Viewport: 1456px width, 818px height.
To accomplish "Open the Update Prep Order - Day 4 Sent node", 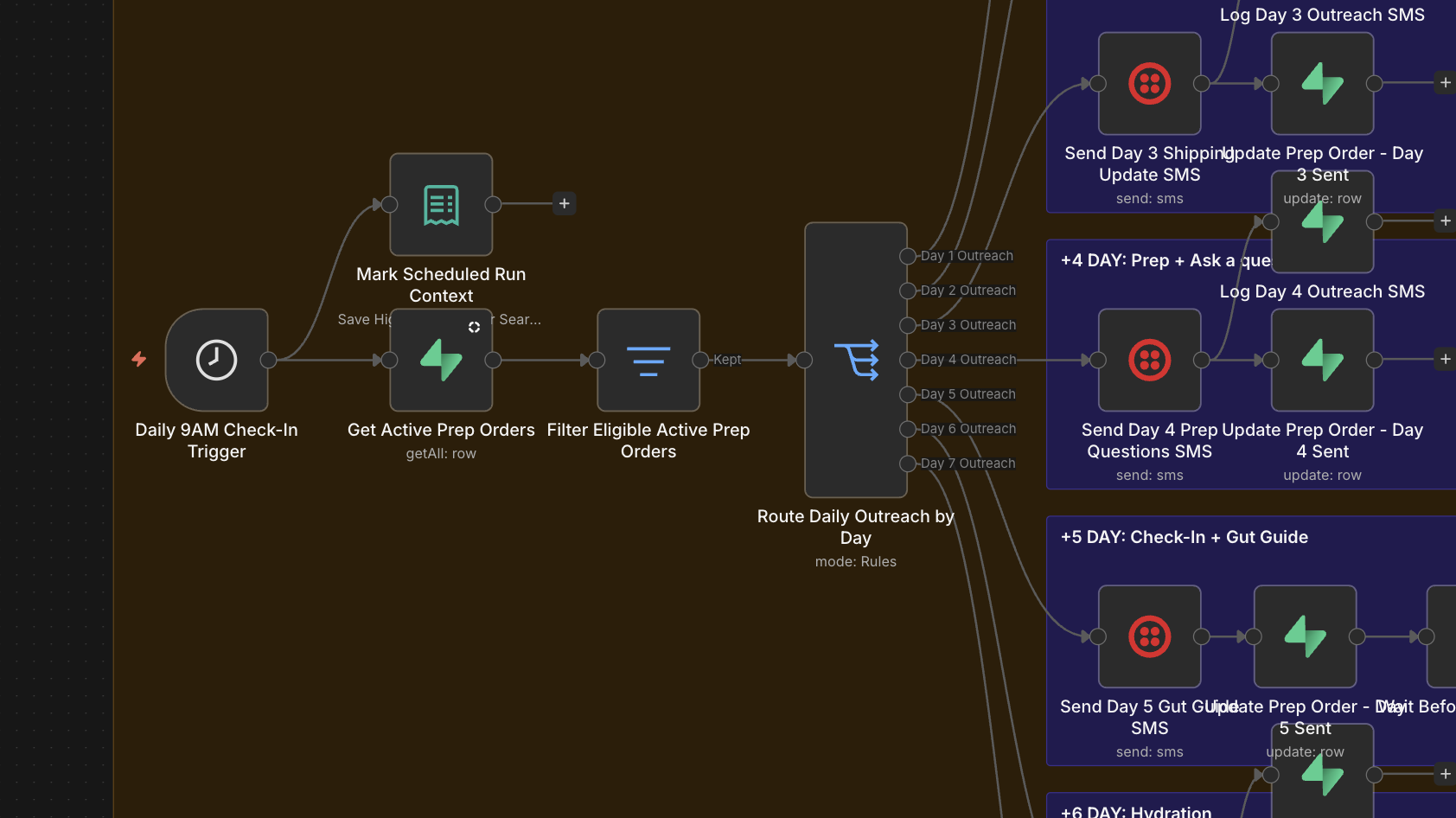I will pos(1323,360).
